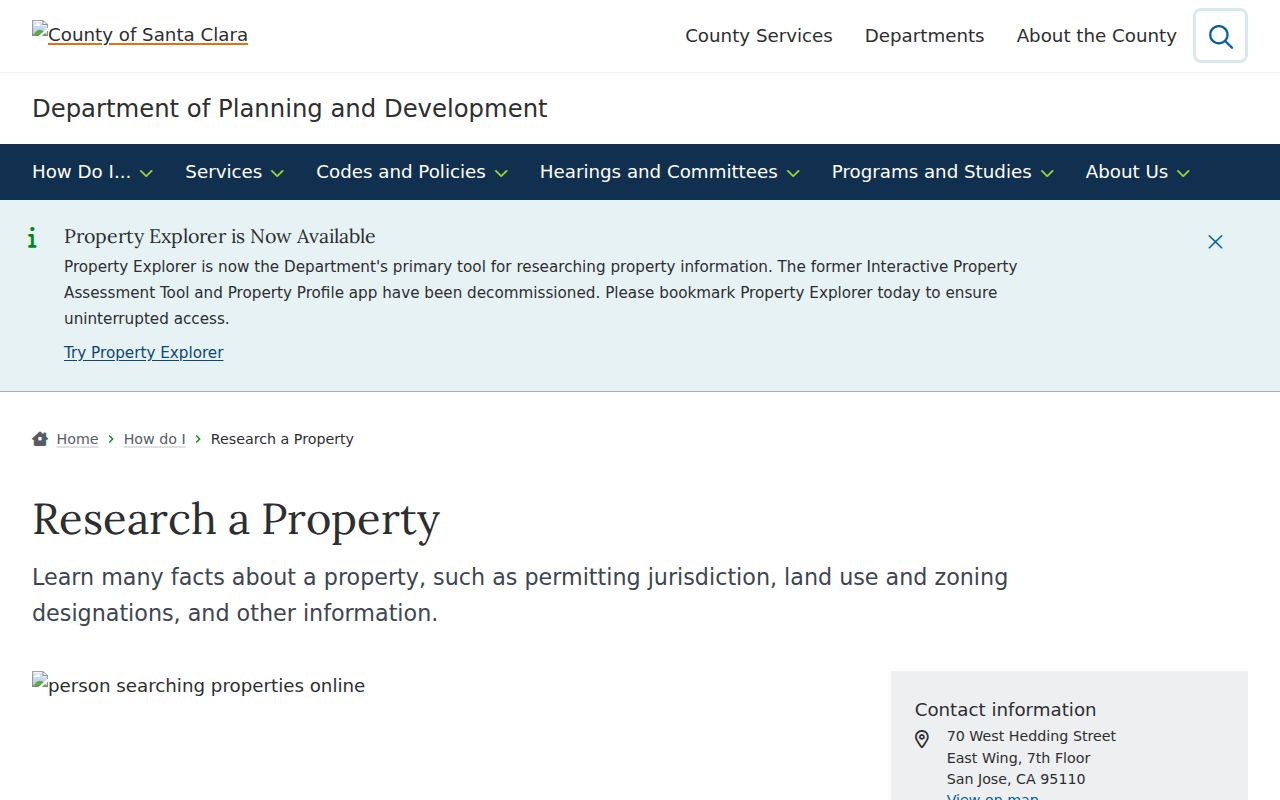The image size is (1280, 800).
Task: Click the San Jose, CA 95110 line
Action: pos(1016,779)
